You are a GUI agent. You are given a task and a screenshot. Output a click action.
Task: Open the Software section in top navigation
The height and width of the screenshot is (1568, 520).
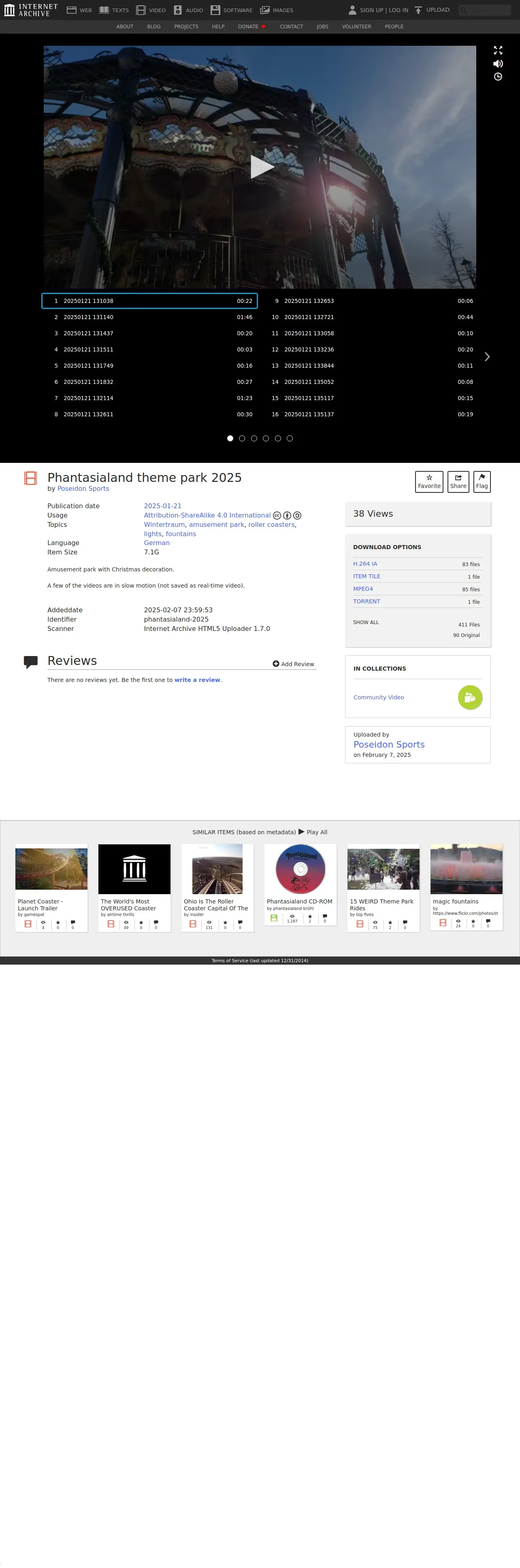[x=231, y=11]
